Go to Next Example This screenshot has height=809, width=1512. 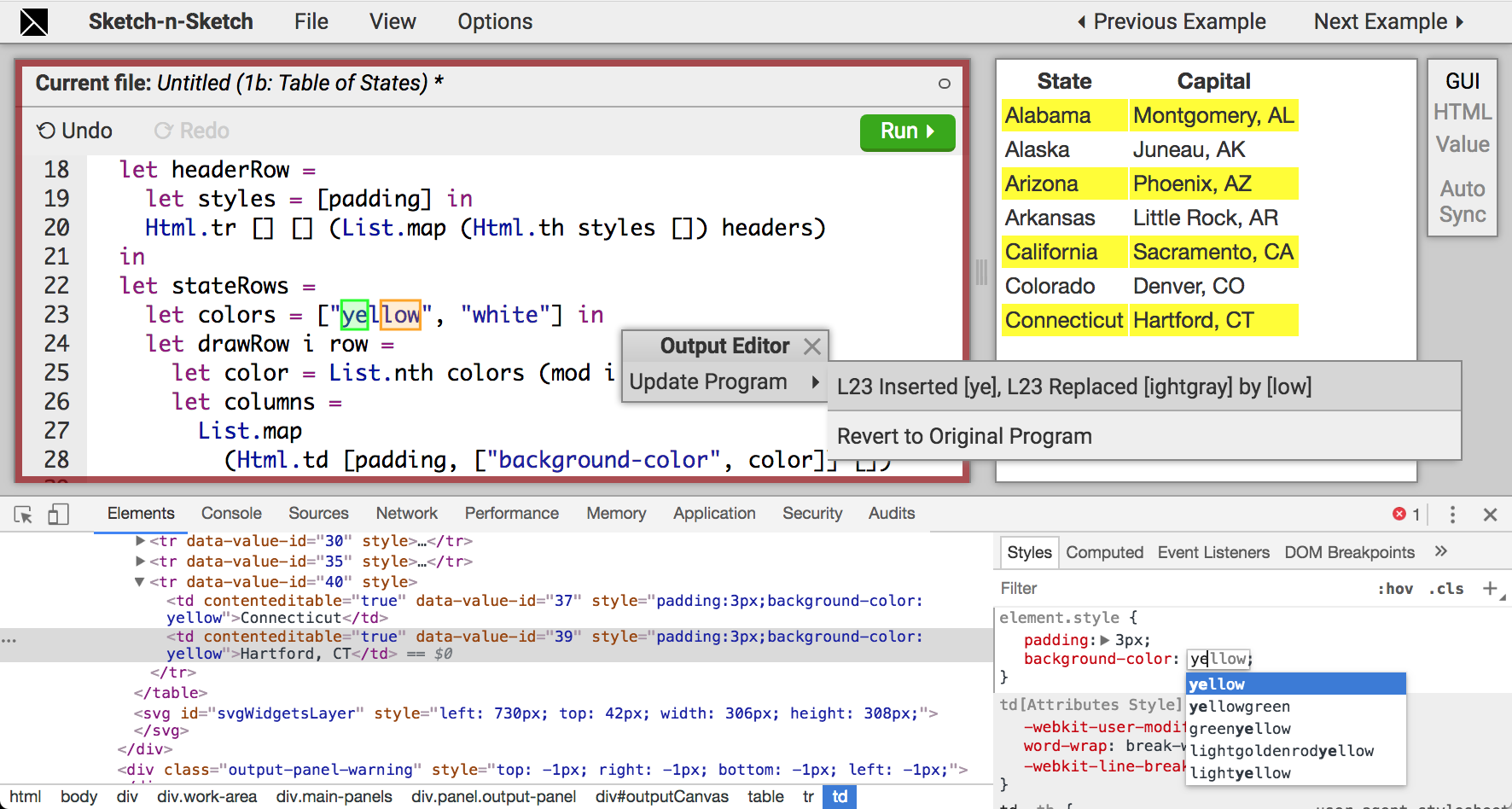click(1389, 21)
